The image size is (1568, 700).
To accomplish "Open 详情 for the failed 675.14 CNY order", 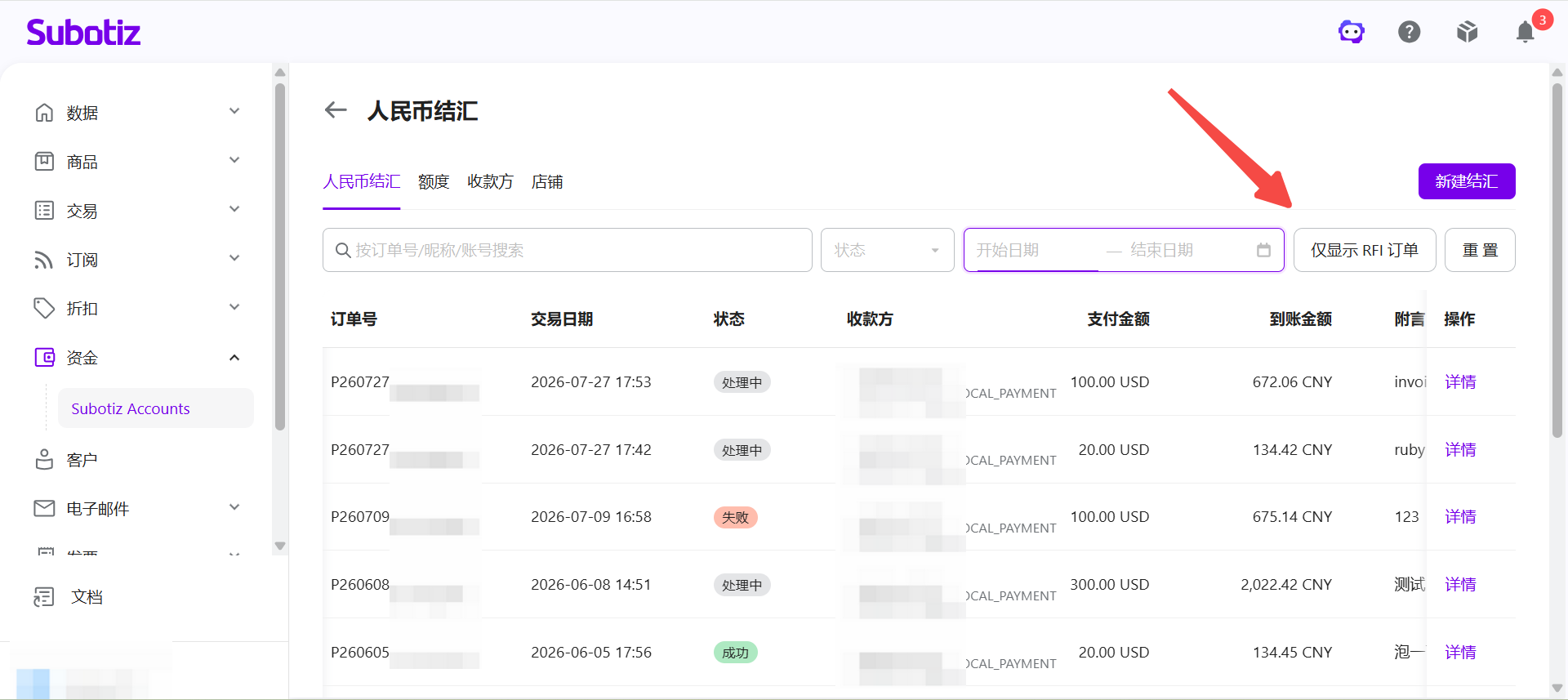I will (1460, 516).
